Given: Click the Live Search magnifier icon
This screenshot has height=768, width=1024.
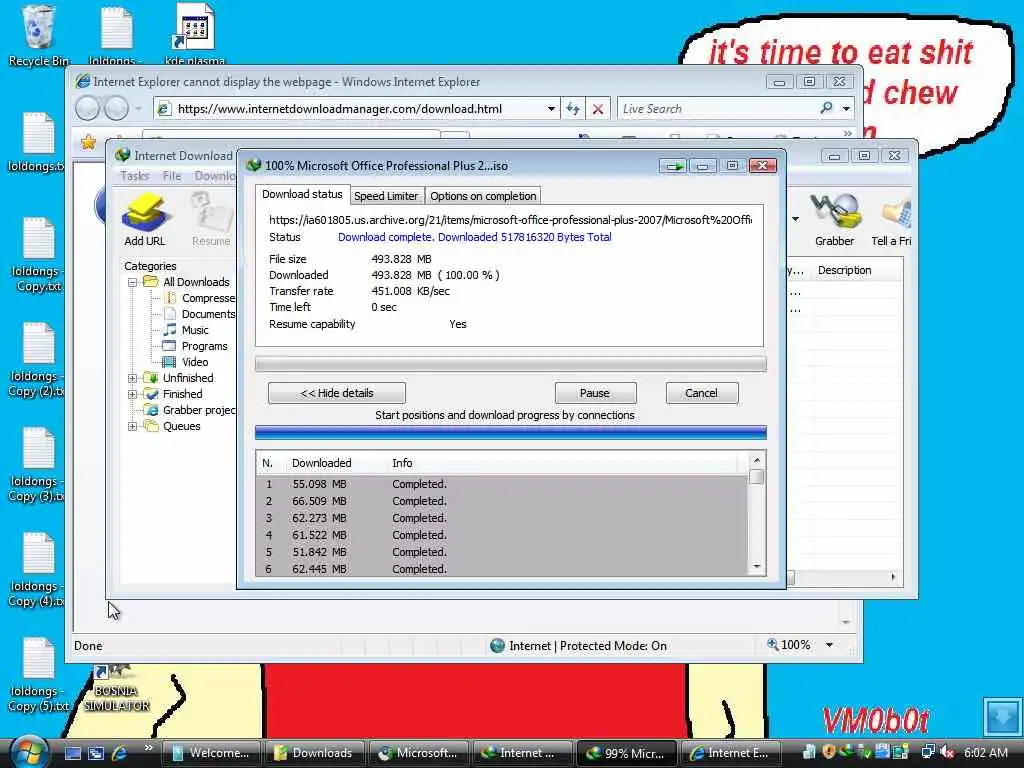Looking at the screenshot, I should click(826, 108).
